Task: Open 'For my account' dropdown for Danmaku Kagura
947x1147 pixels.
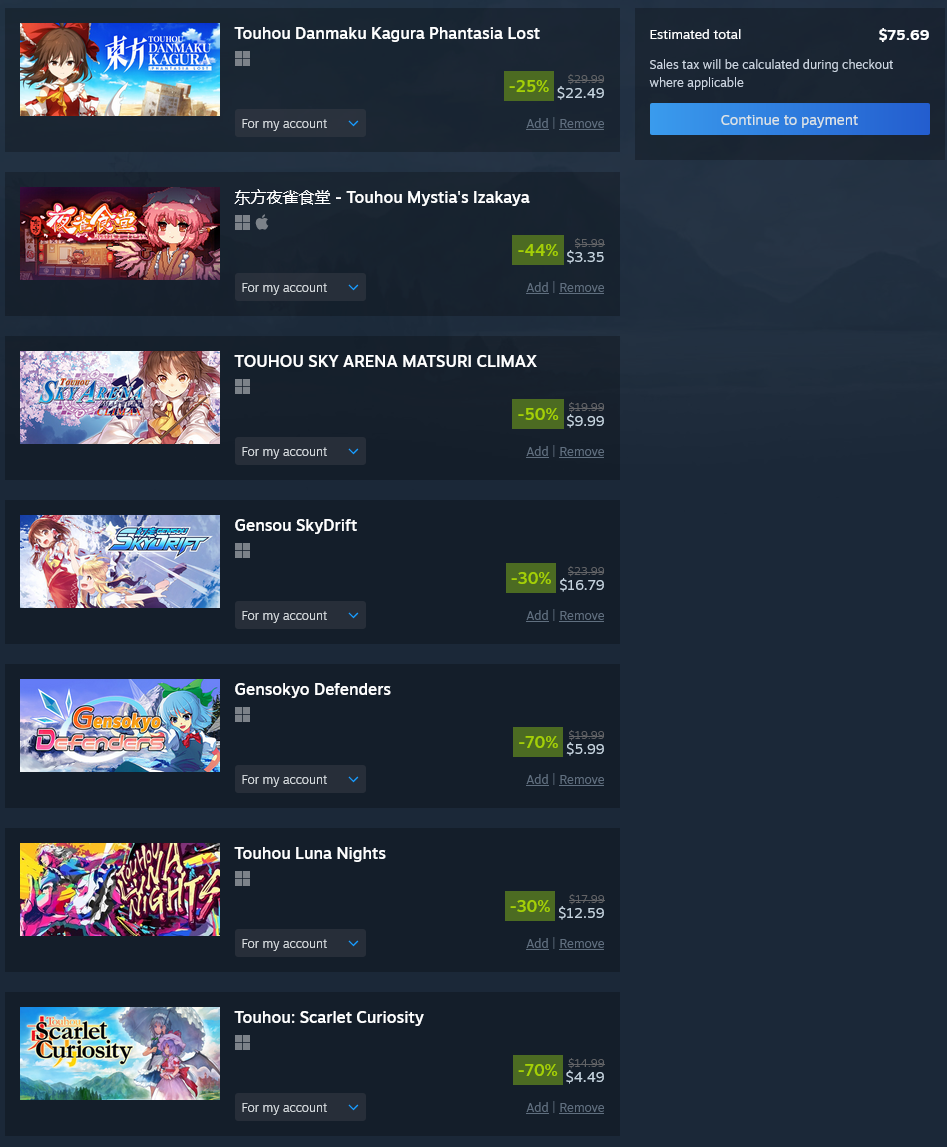Action: pos(300,124)
